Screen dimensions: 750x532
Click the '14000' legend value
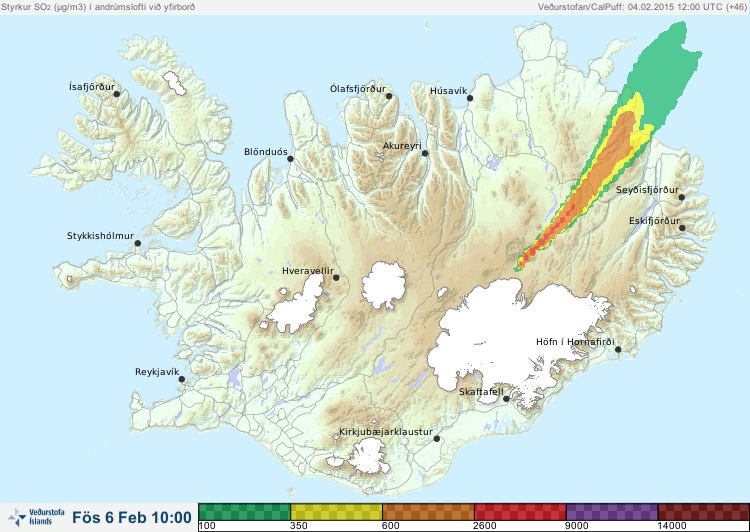click(x=671, y=526)
